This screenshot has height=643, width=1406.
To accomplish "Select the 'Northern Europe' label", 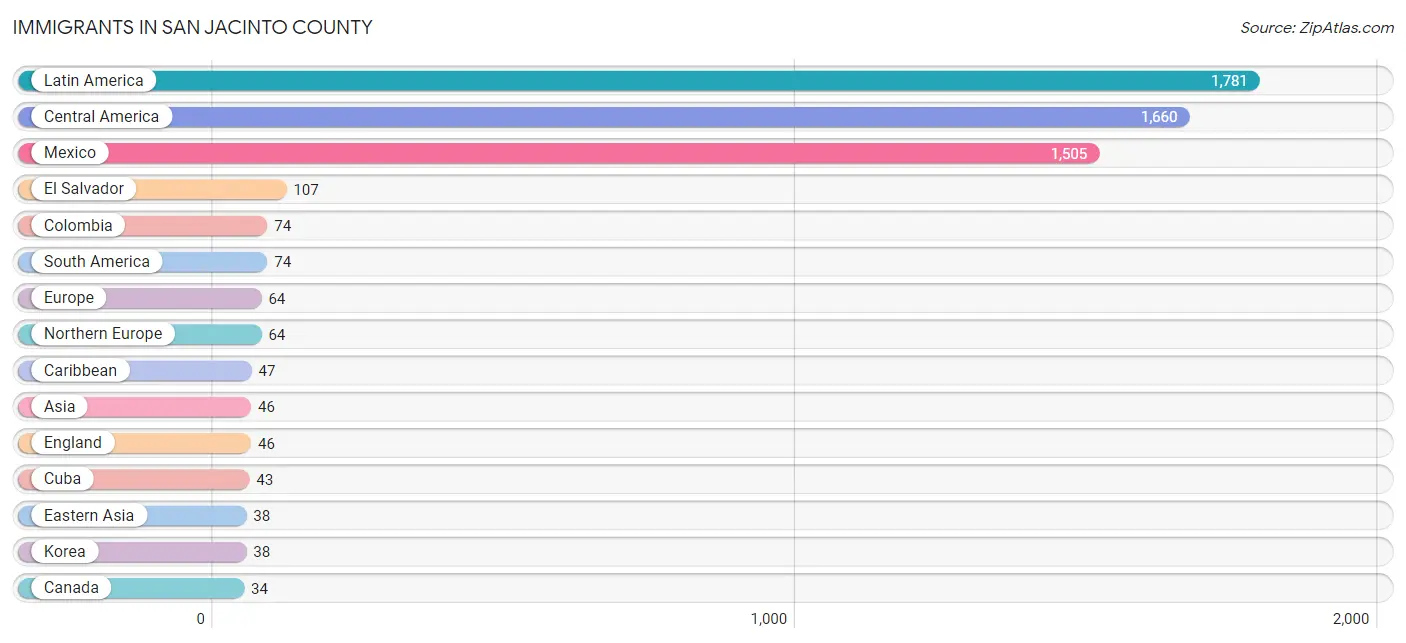I will [103, 334].
